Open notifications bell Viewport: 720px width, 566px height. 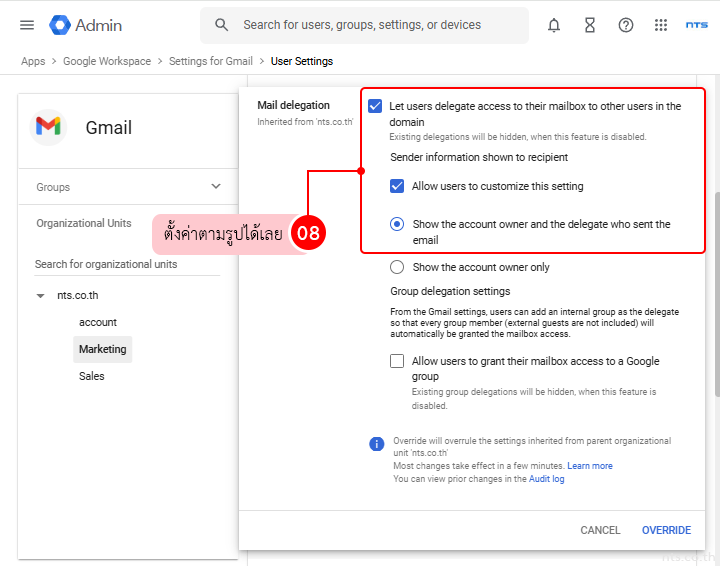point(554,25)
